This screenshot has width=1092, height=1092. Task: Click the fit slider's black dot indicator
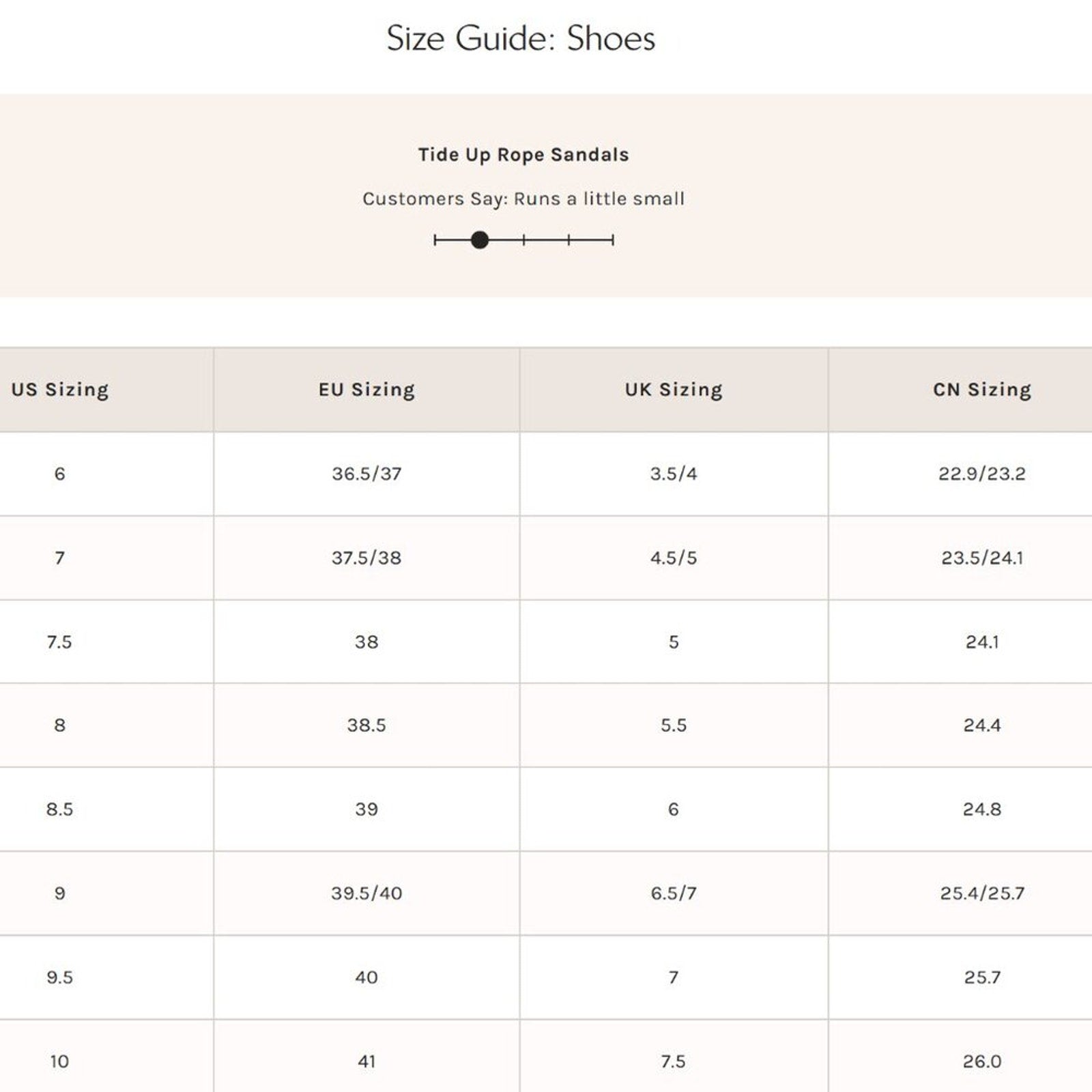(480, 240)
